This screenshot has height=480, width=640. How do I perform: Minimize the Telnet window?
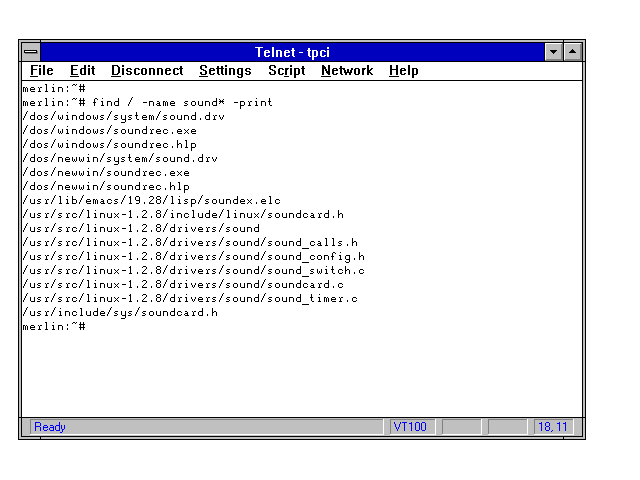point(554,52)
